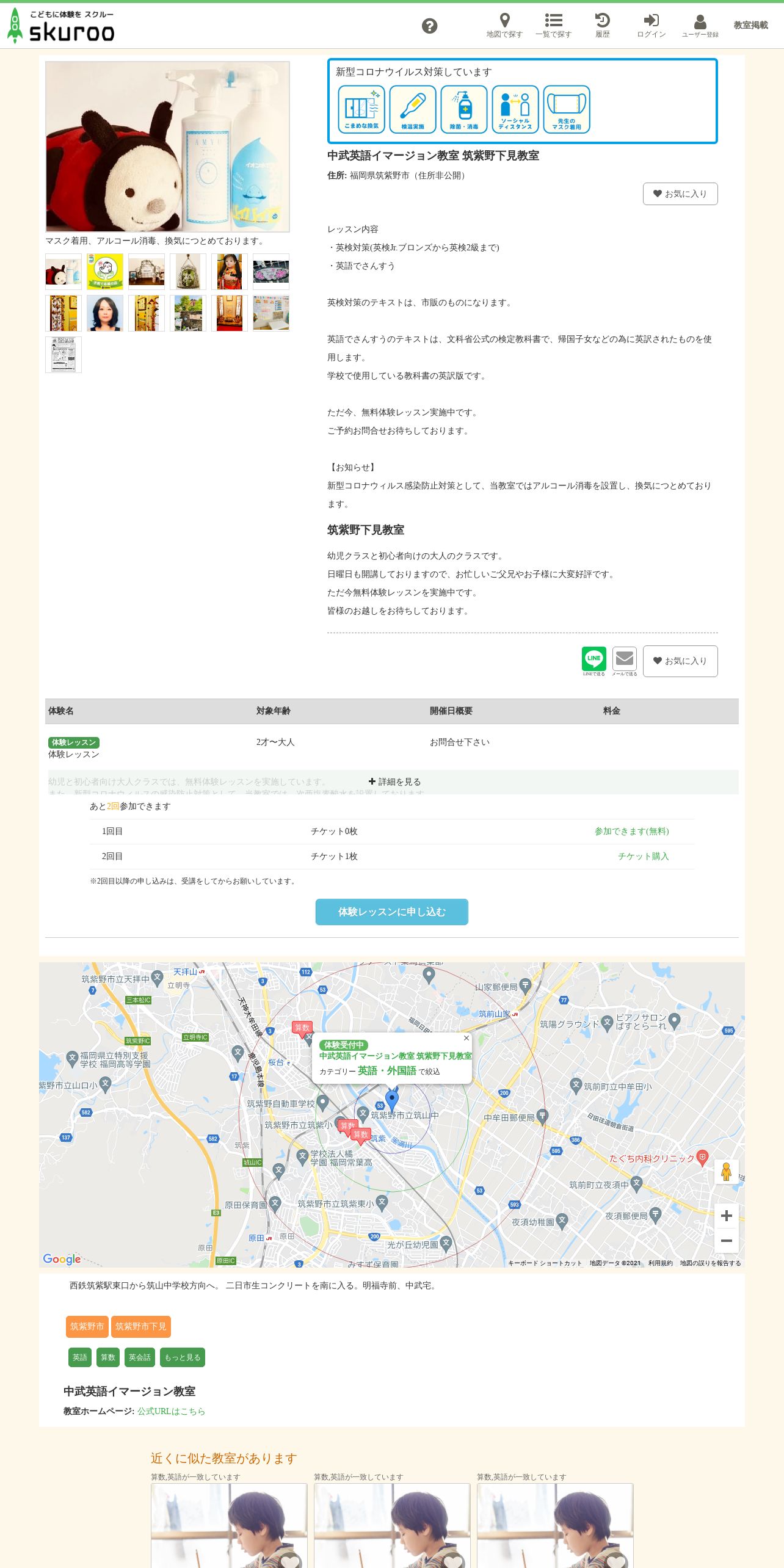
Task: Click the green 体験レッスン badge
Action: (74, 742)
